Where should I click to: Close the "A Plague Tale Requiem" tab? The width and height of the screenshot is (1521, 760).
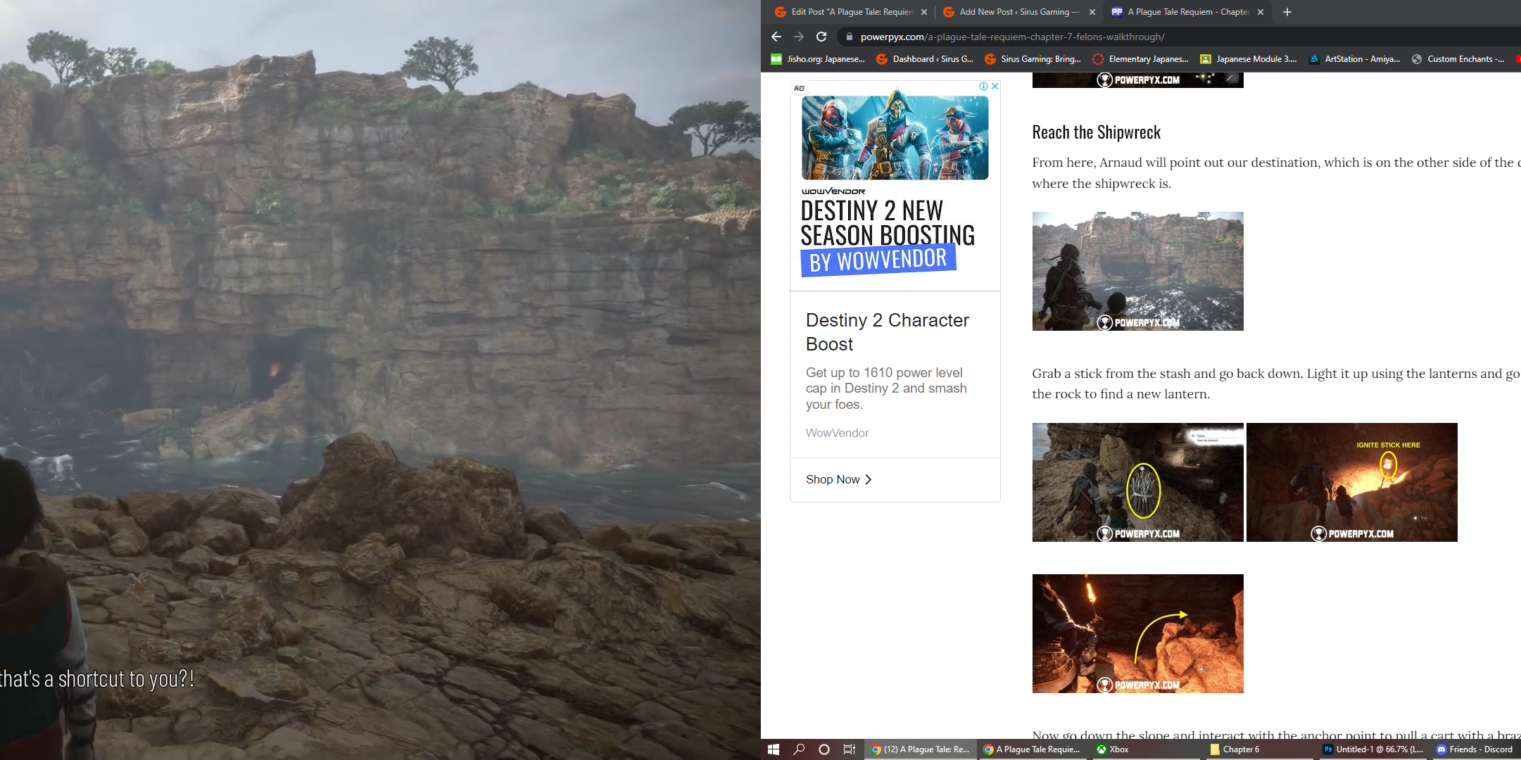pyautogui.click(x=1260, y=12)
